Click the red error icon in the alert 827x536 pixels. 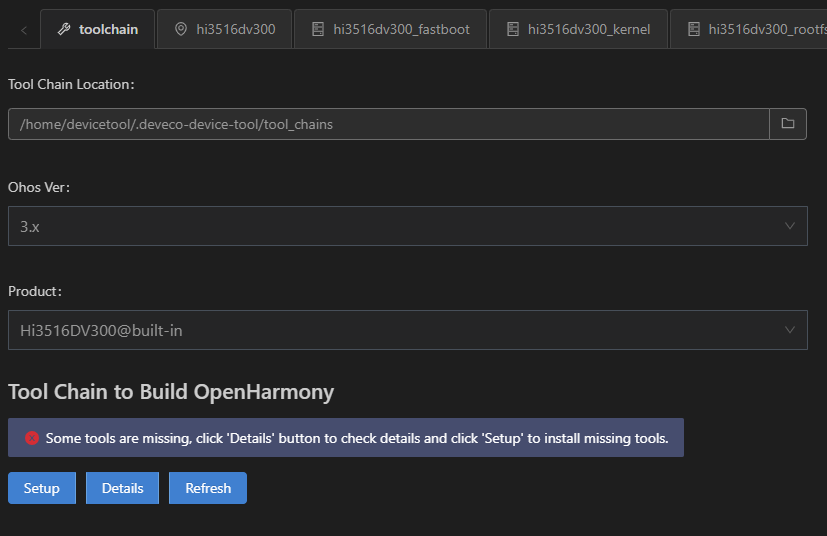click(x=32, y=438)
